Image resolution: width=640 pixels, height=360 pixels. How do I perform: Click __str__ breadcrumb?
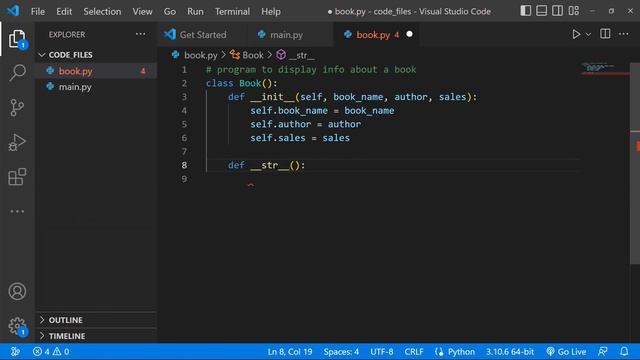pos(296,55)
